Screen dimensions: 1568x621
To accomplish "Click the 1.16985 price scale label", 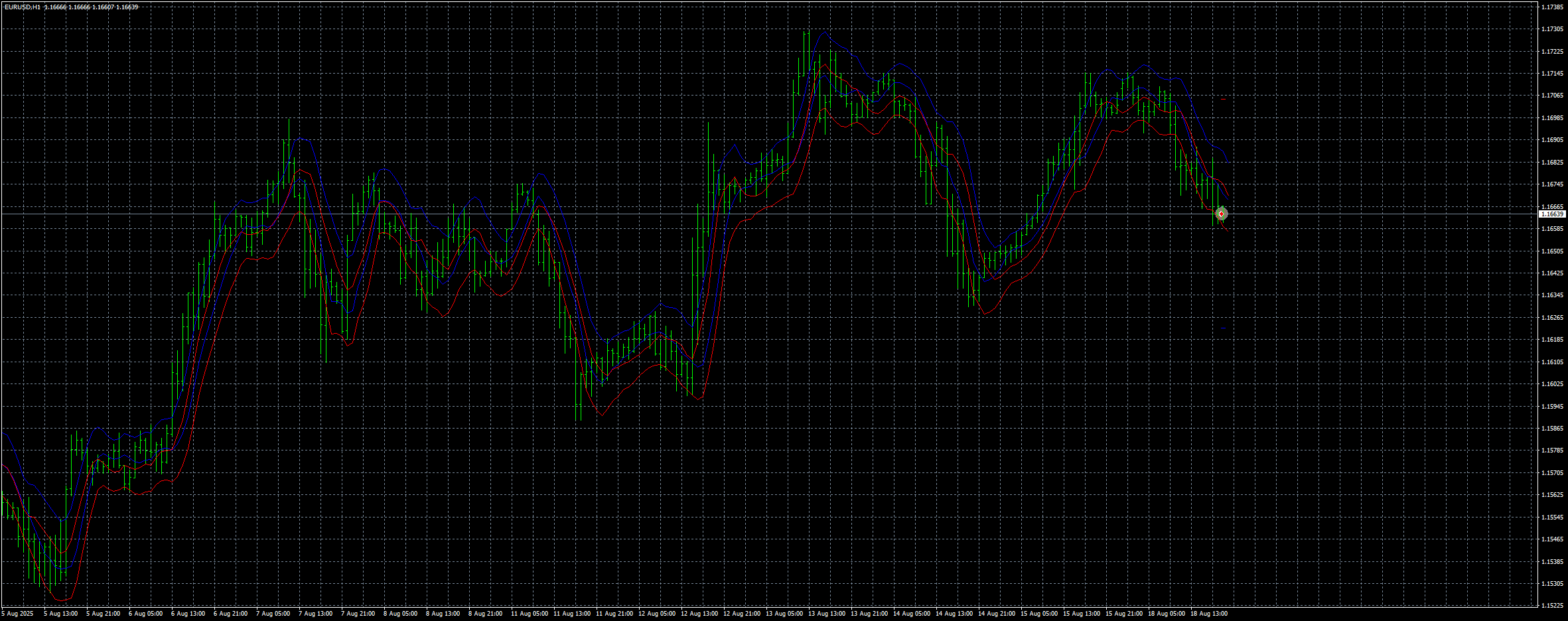I will tap(1553, 118).
